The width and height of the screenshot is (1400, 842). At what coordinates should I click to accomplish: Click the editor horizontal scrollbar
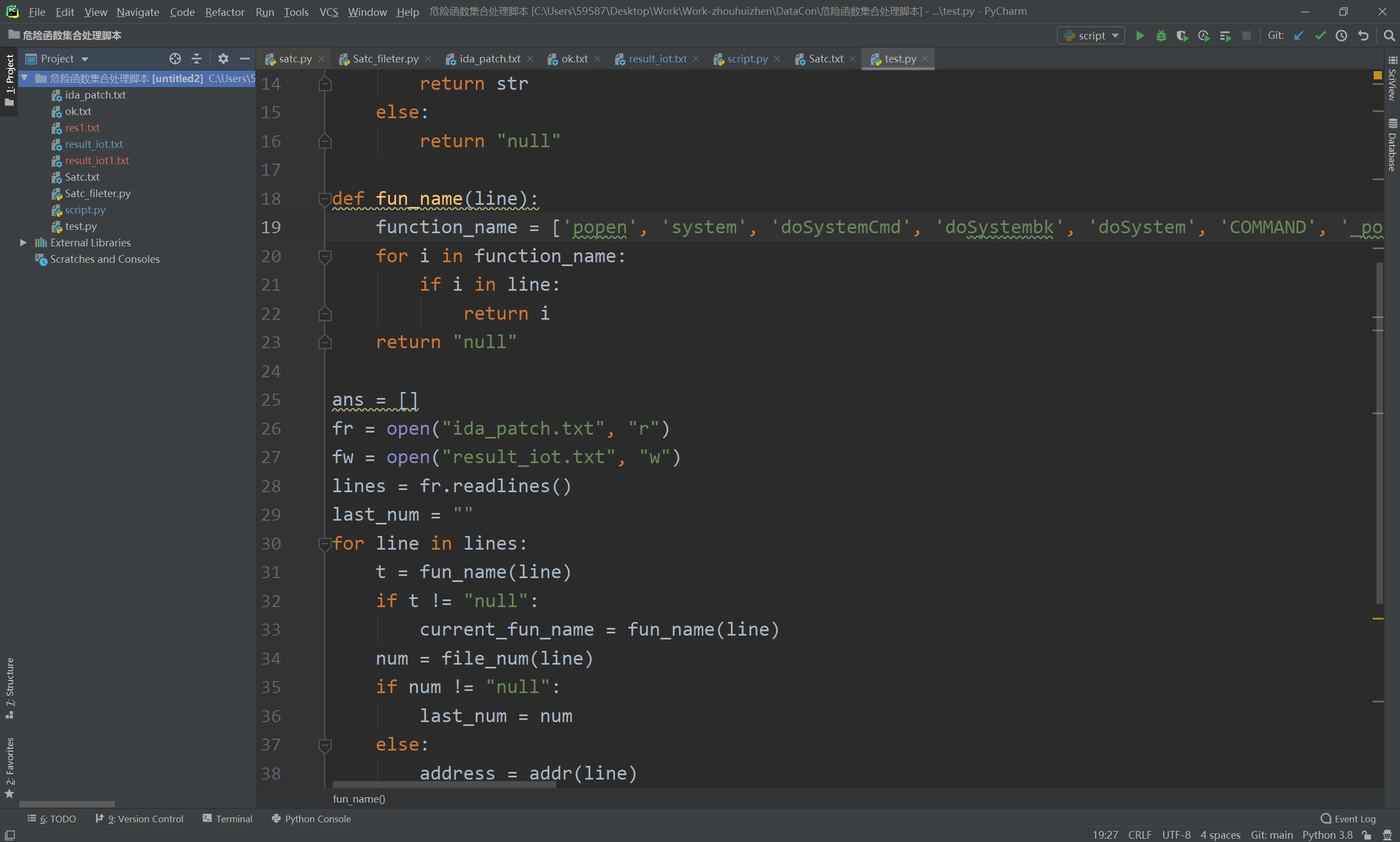pyautogui.click(x=444, y=784)
